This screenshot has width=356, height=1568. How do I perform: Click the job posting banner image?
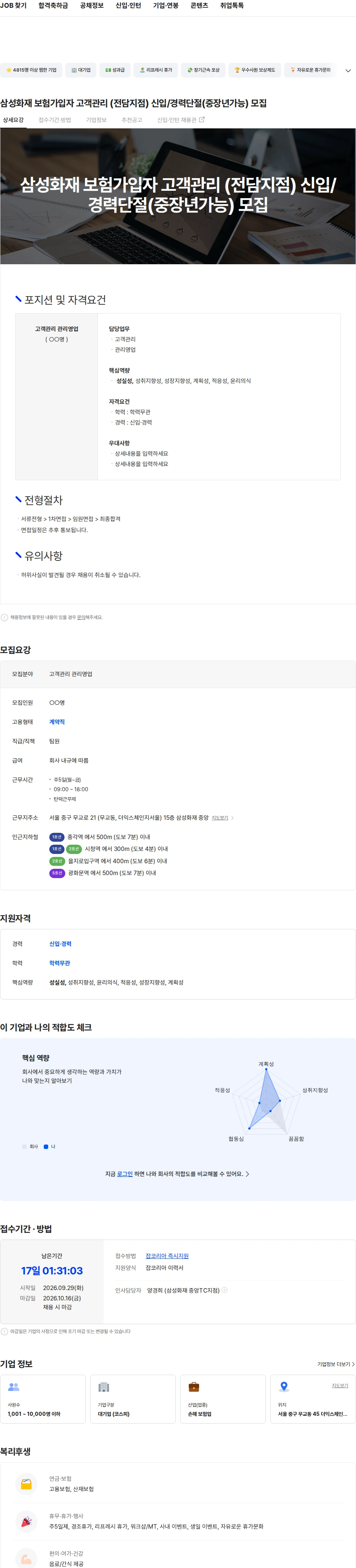pyautogui.click(x=178, y=196)
